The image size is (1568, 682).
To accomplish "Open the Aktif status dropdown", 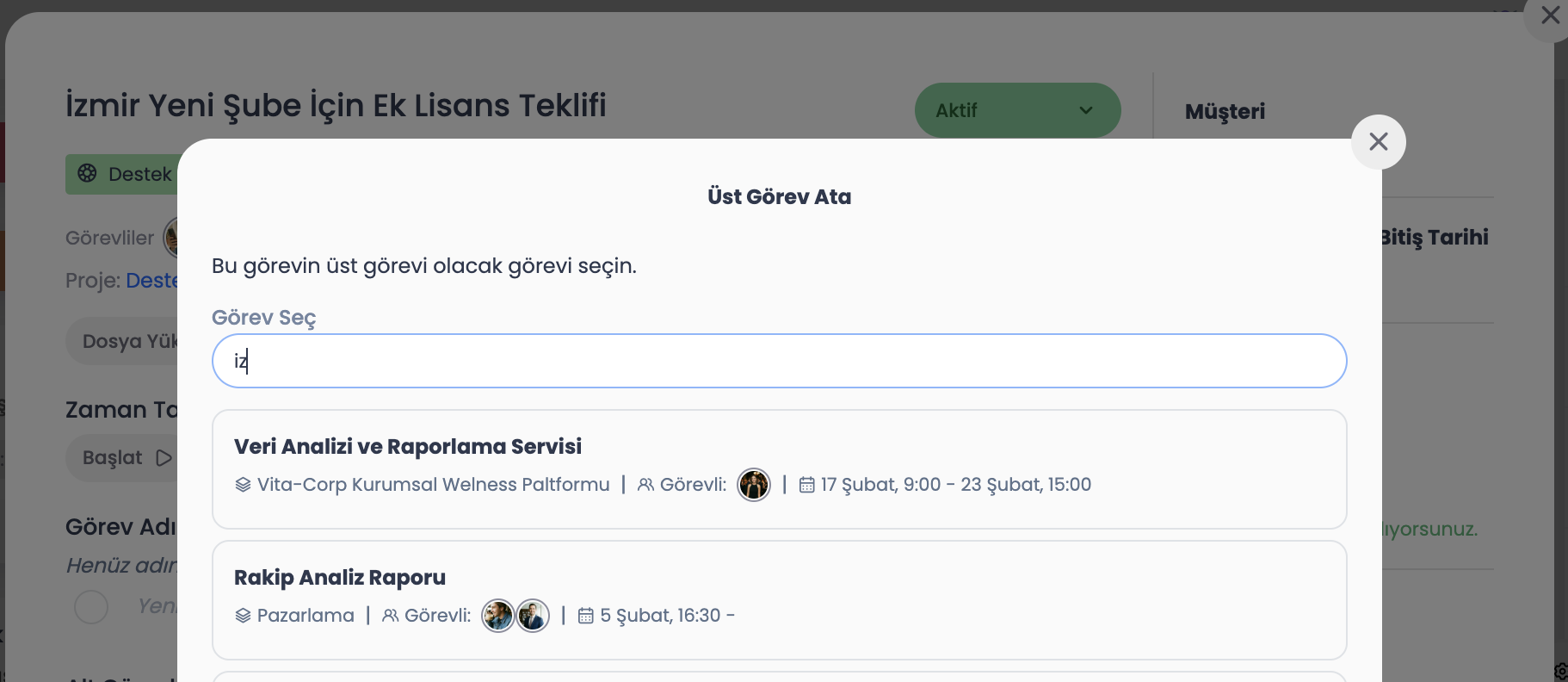I will point(1016,110).
